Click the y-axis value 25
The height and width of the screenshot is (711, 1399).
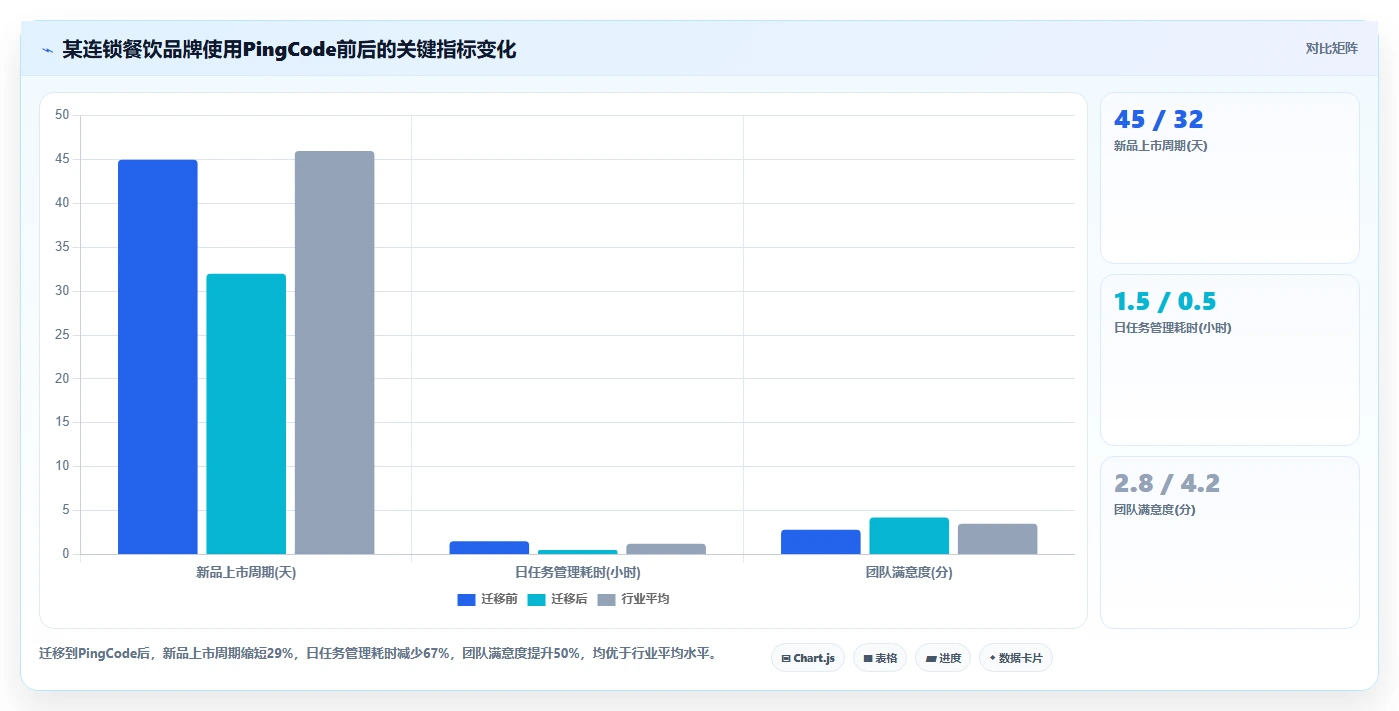[62, 335]
